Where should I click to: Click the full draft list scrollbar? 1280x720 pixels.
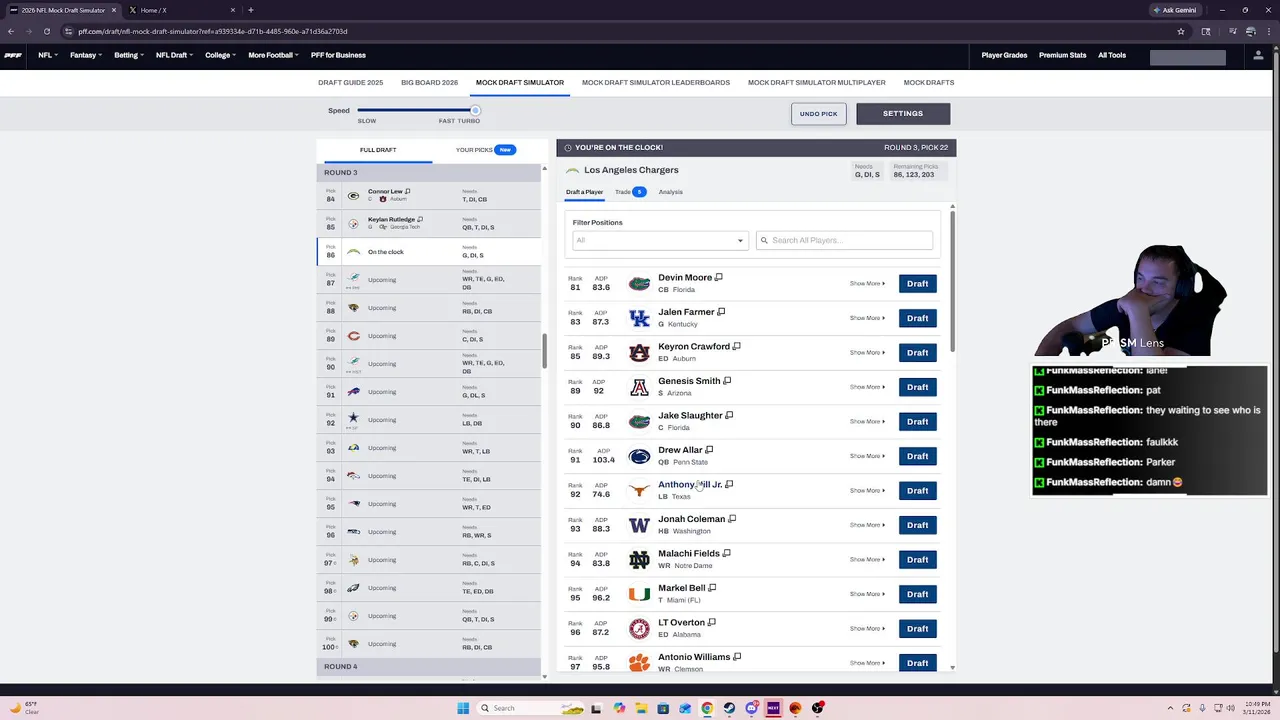click(x=545, y=350)
